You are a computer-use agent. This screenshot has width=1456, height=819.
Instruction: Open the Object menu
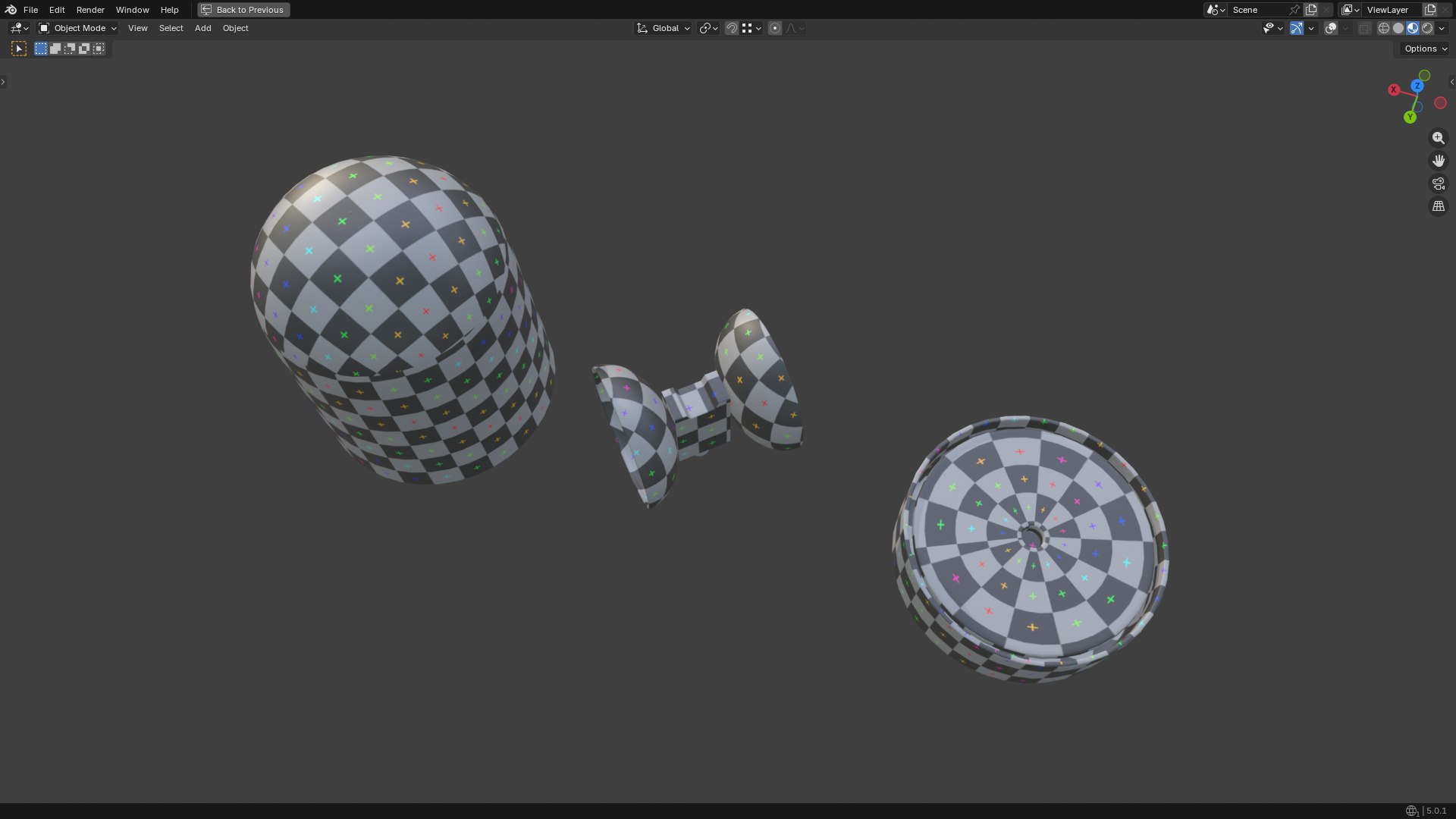click(235, 28)
